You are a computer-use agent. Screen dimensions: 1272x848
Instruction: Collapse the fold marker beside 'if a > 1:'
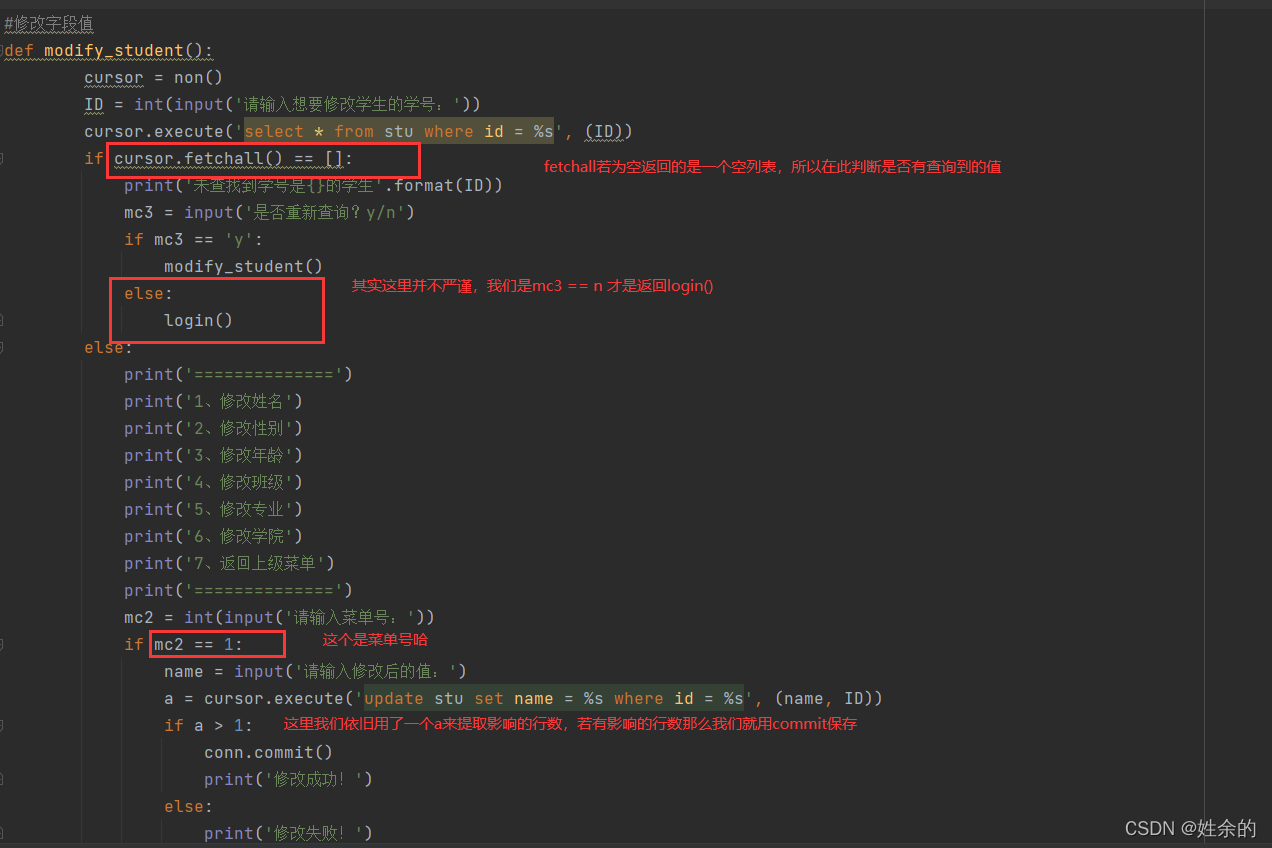point(3,725)
